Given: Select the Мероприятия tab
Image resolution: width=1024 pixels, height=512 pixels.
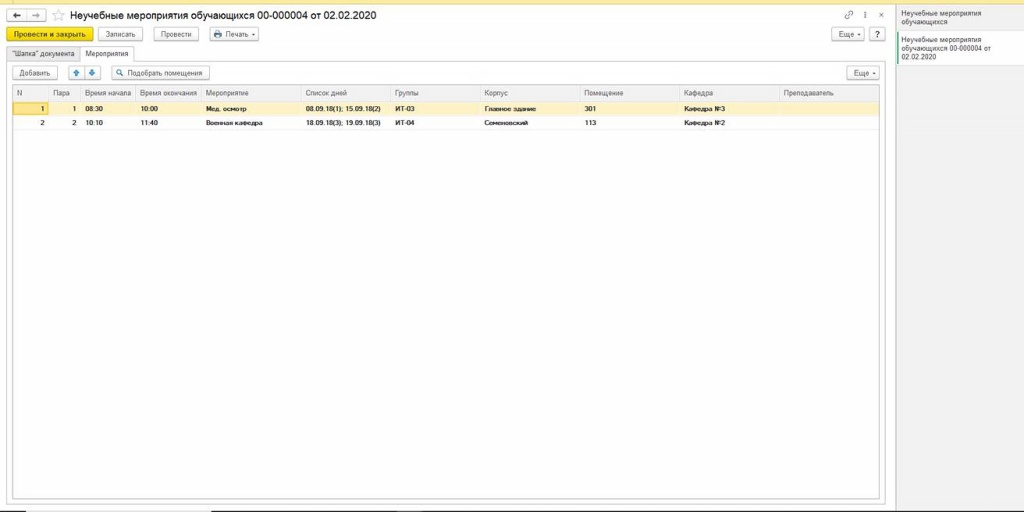Looking at the screenshot, I should (x=107, y=54).
